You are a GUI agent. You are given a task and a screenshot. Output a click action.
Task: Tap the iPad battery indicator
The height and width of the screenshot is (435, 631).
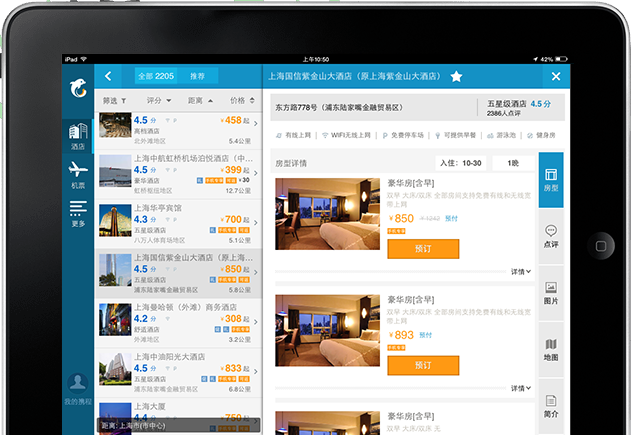tap(561, 59)
